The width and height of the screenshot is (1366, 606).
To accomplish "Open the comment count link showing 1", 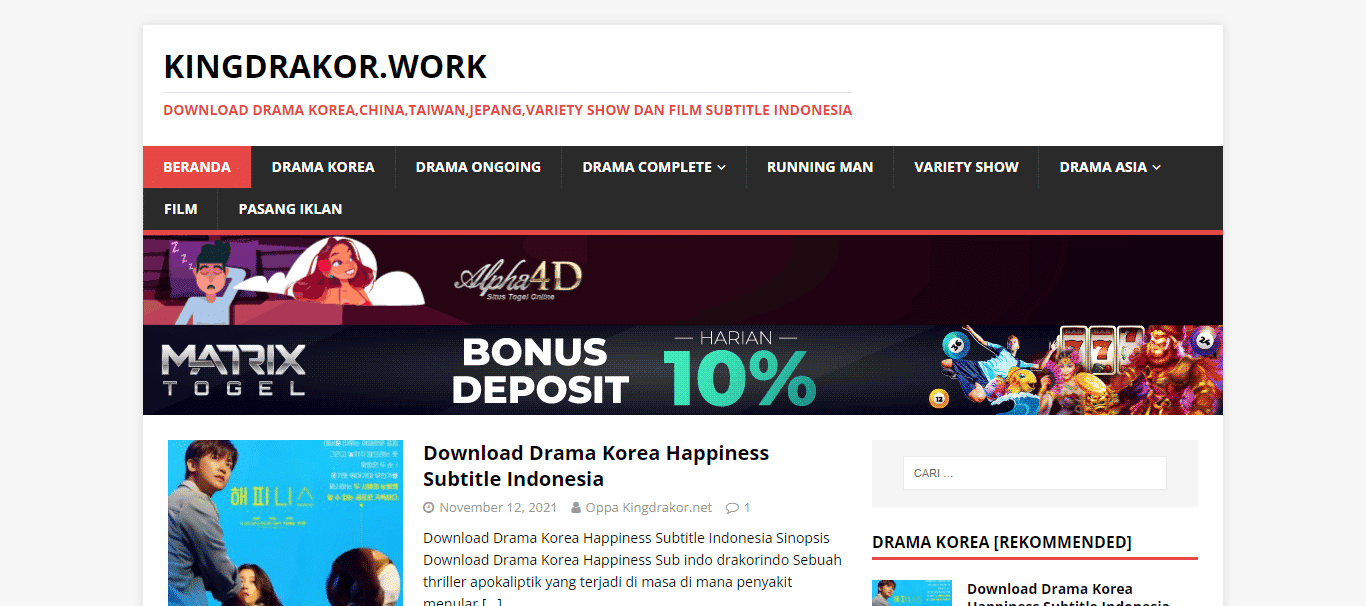I will pos(747,508).
